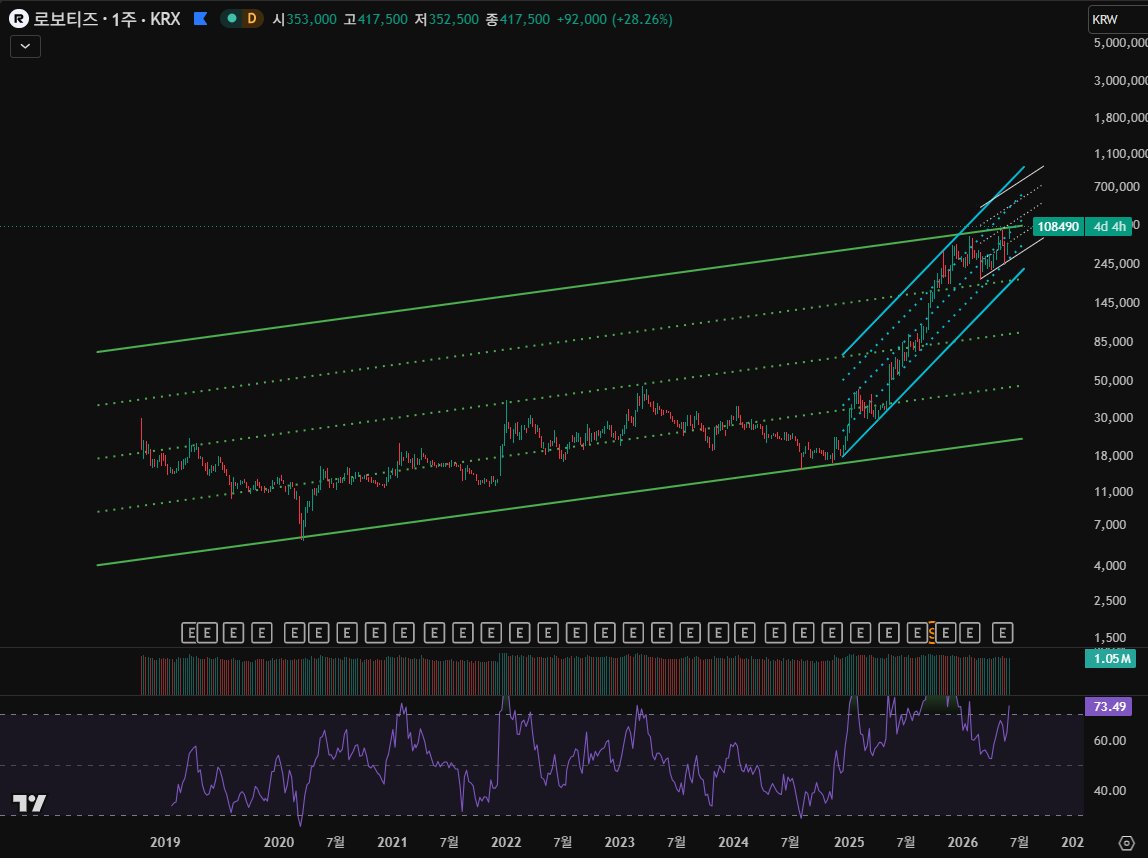The image size is (1148, 858).
Task: Click the 11,000 price axis label
Action: [1114, 491]
